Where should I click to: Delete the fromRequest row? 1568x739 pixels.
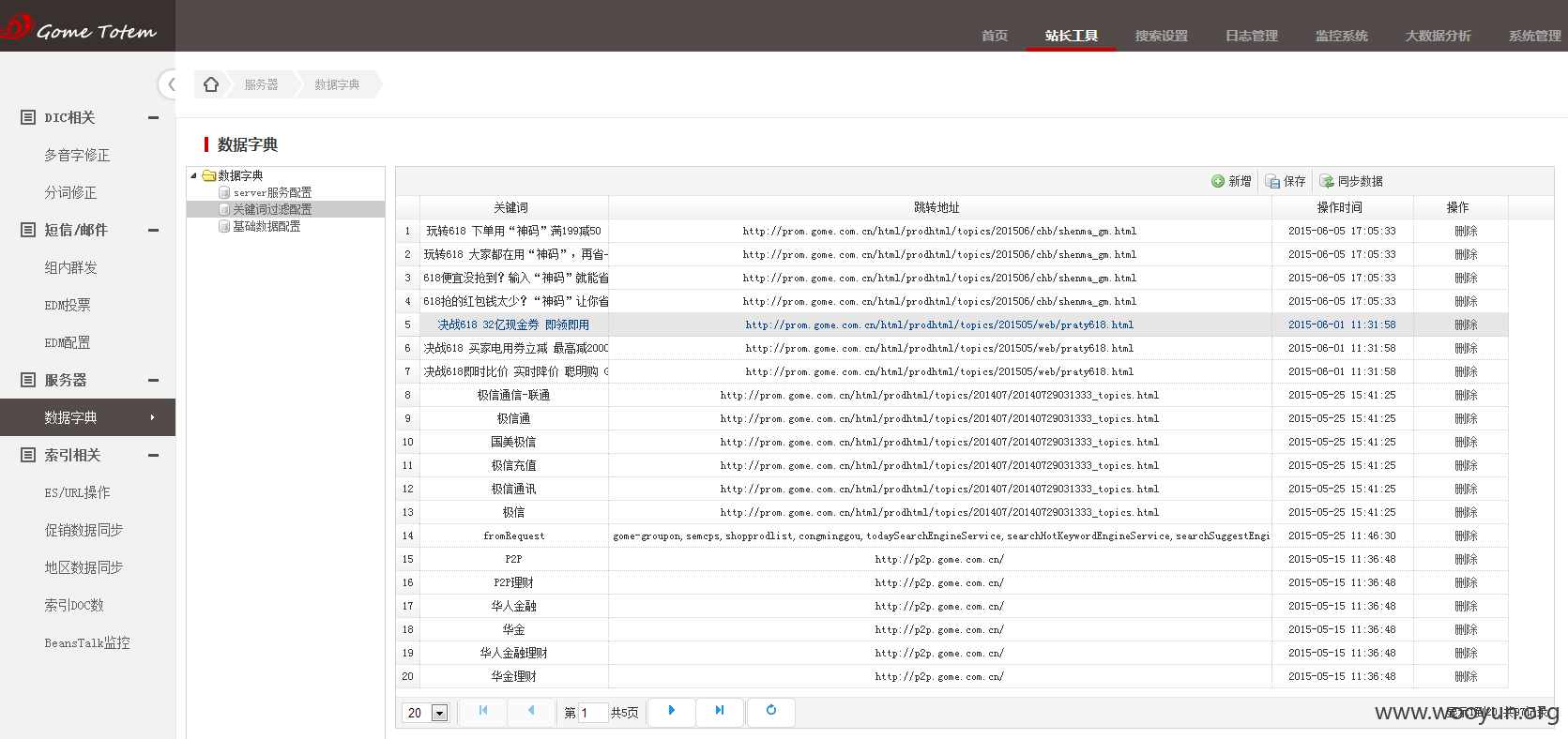[x=1466, y=535]
